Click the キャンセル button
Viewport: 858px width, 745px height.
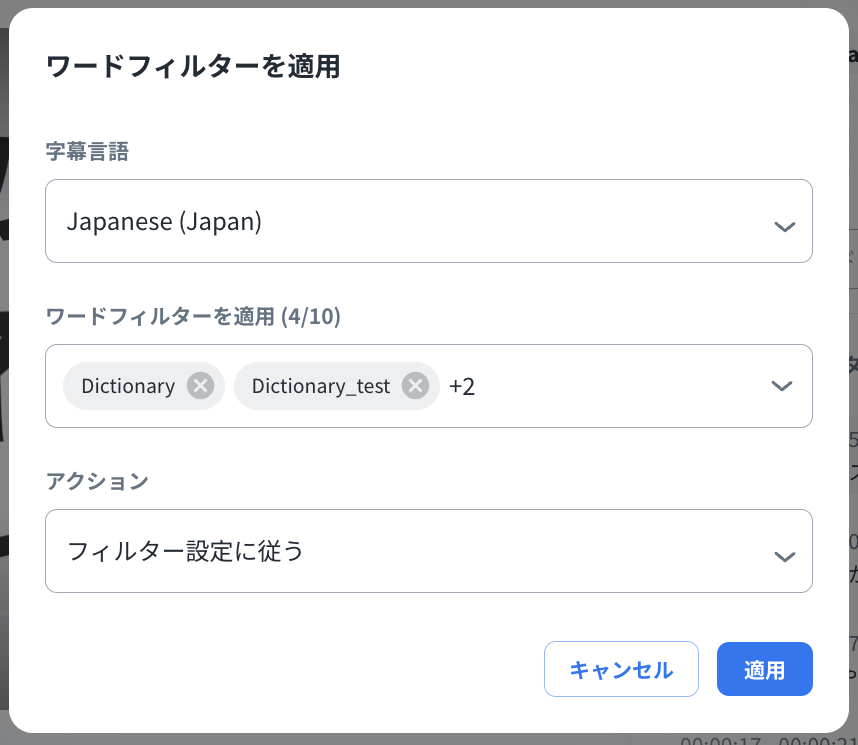point(621,669)
